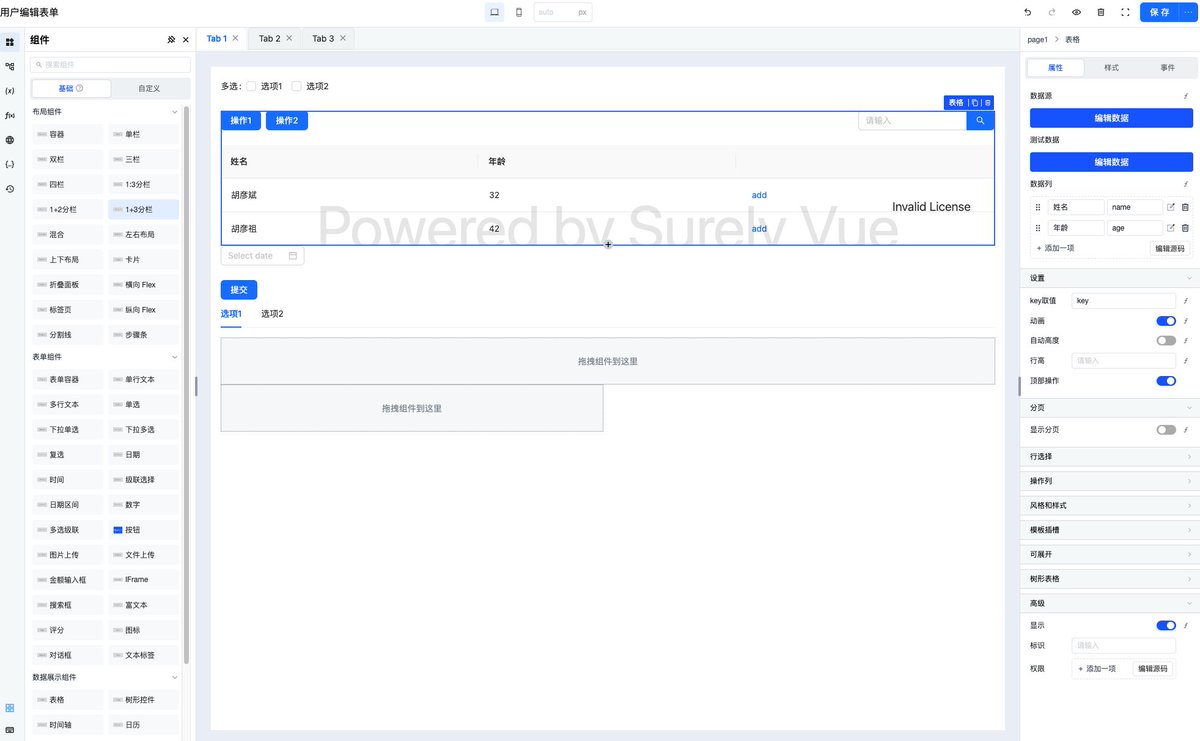Delete the 姓名 column with trash icon
This screenshot has height=741, width=1200.
pos(1185,207)
